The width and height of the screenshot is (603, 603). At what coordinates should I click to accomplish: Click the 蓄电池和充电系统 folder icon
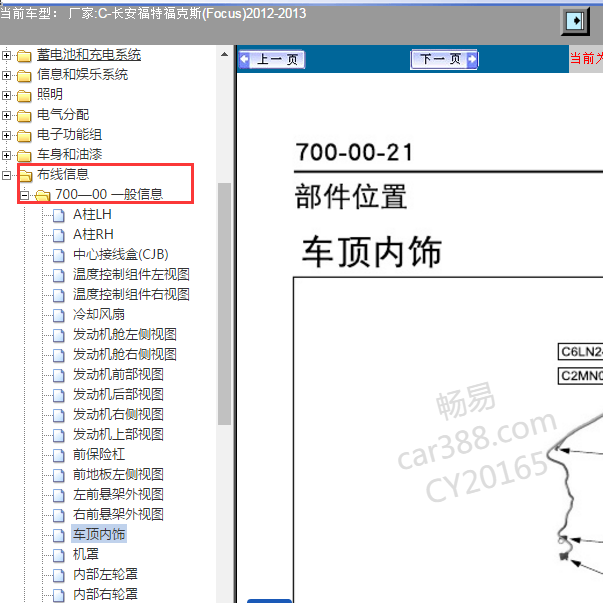pos(24,56)
